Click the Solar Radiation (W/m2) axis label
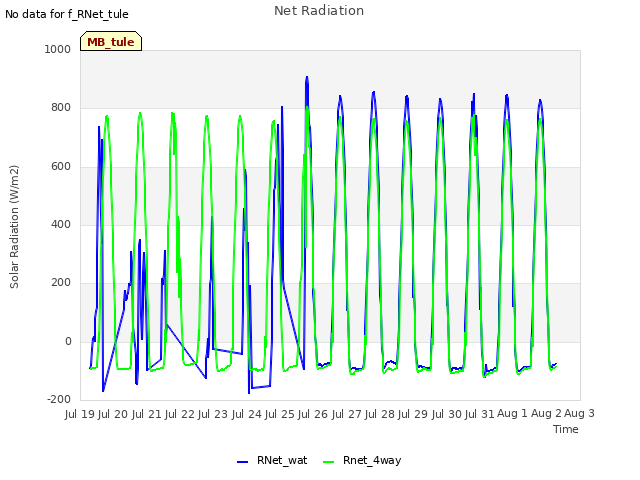This screenshot has width=640, height=480. (x=14, y=227)
